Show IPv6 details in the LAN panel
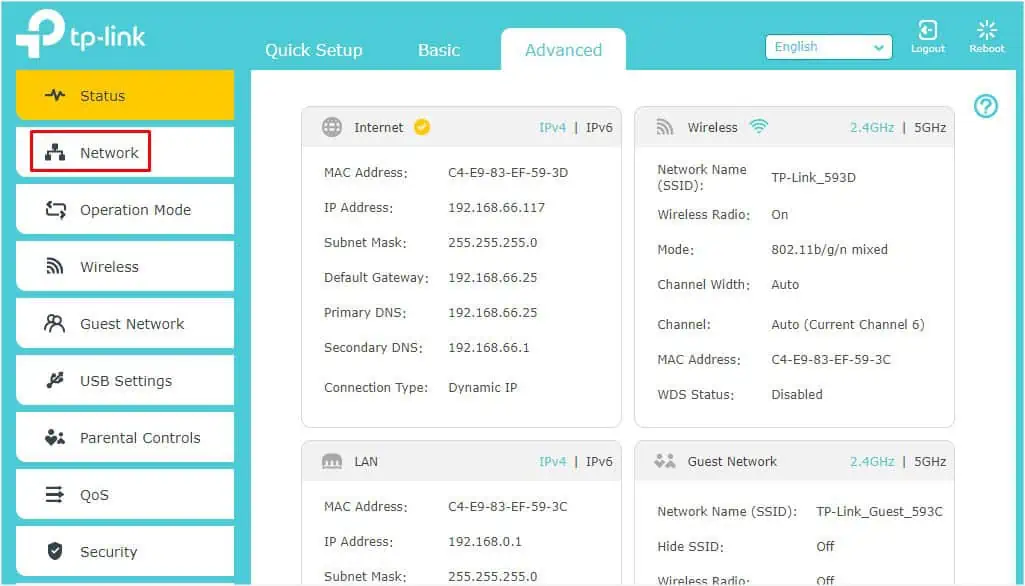This screenshot has height=586, width=1025. click(599, 462)
